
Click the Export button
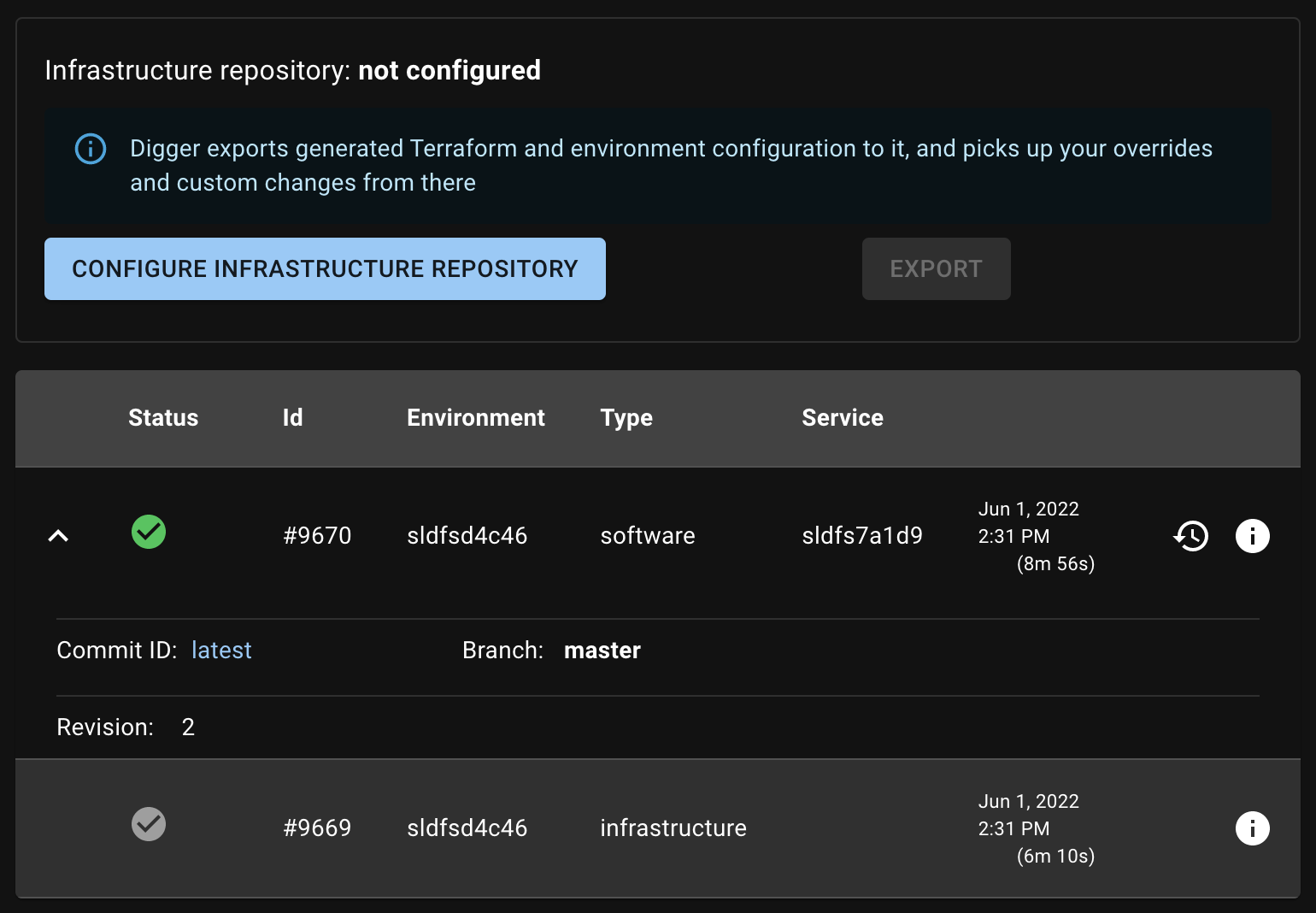pyautogui.click(x=936, y=269)
